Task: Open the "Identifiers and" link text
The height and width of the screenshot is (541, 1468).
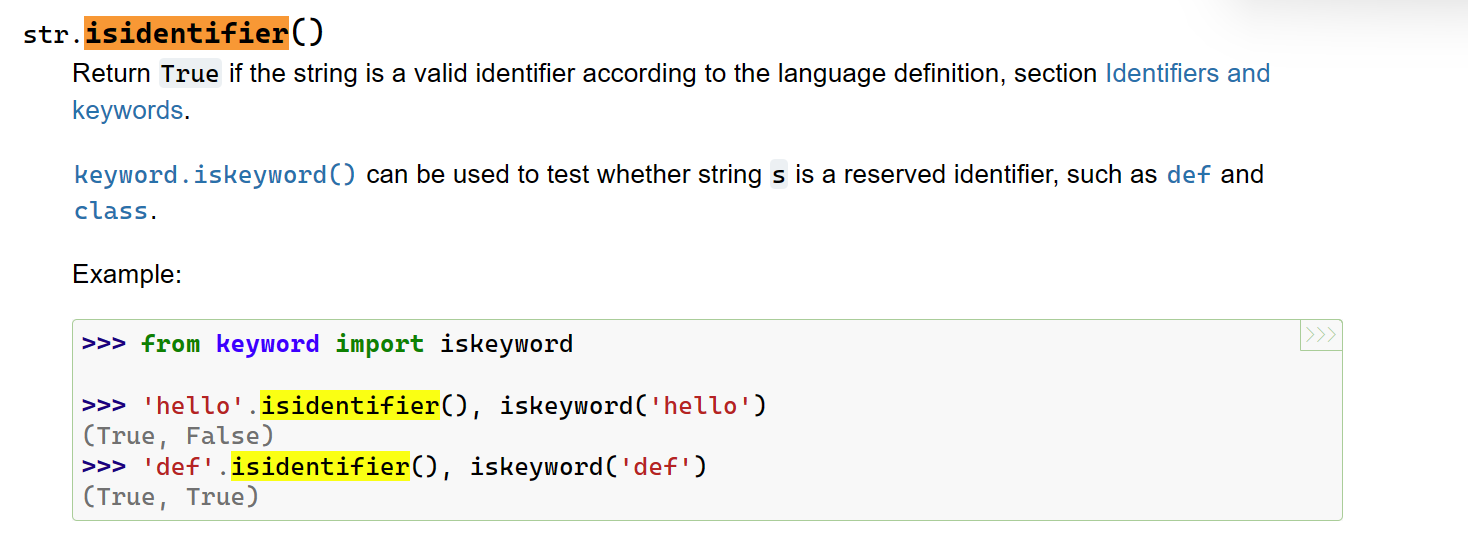Action: tap(1187, 73)
